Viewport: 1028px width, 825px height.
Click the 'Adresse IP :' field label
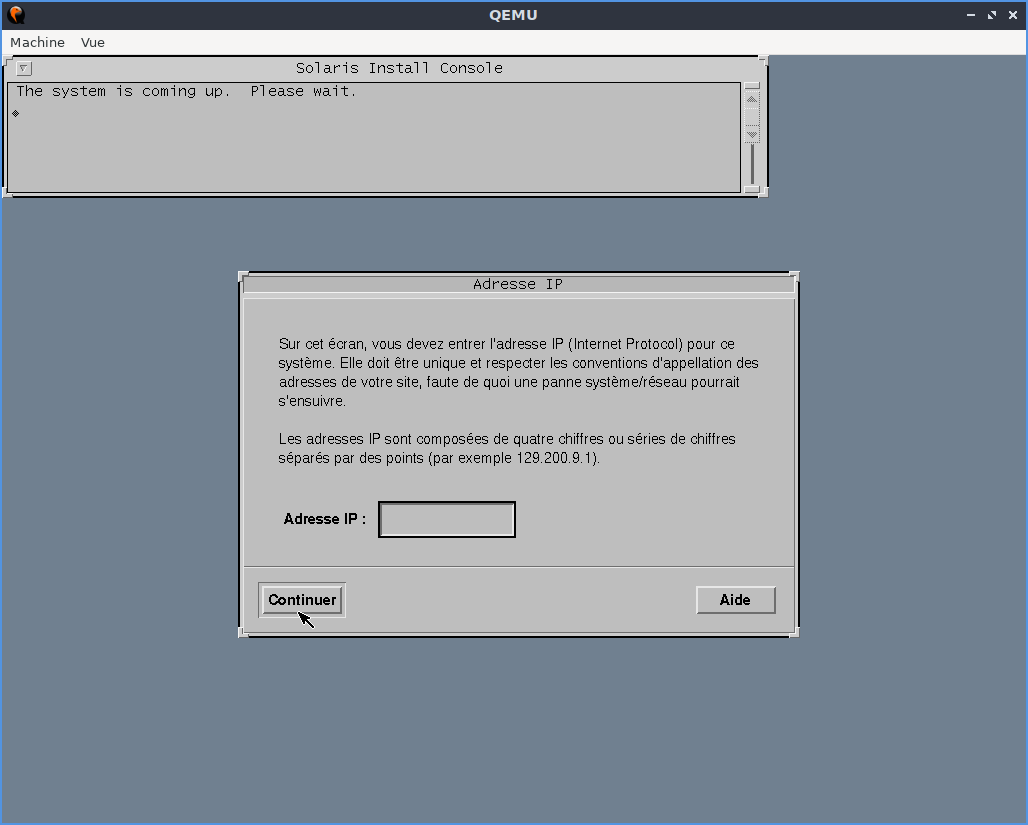point(325,519)
